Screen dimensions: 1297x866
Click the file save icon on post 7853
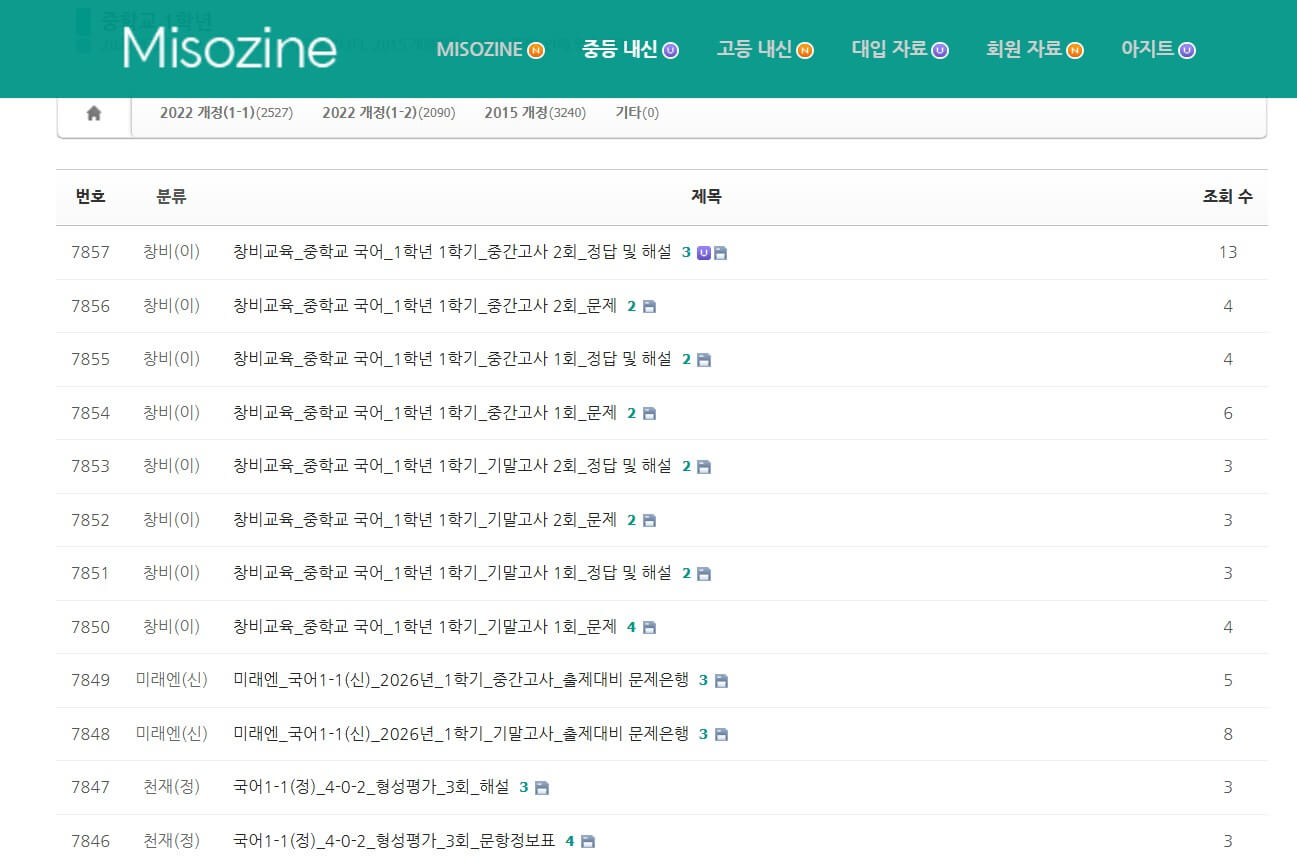(704, 467)
